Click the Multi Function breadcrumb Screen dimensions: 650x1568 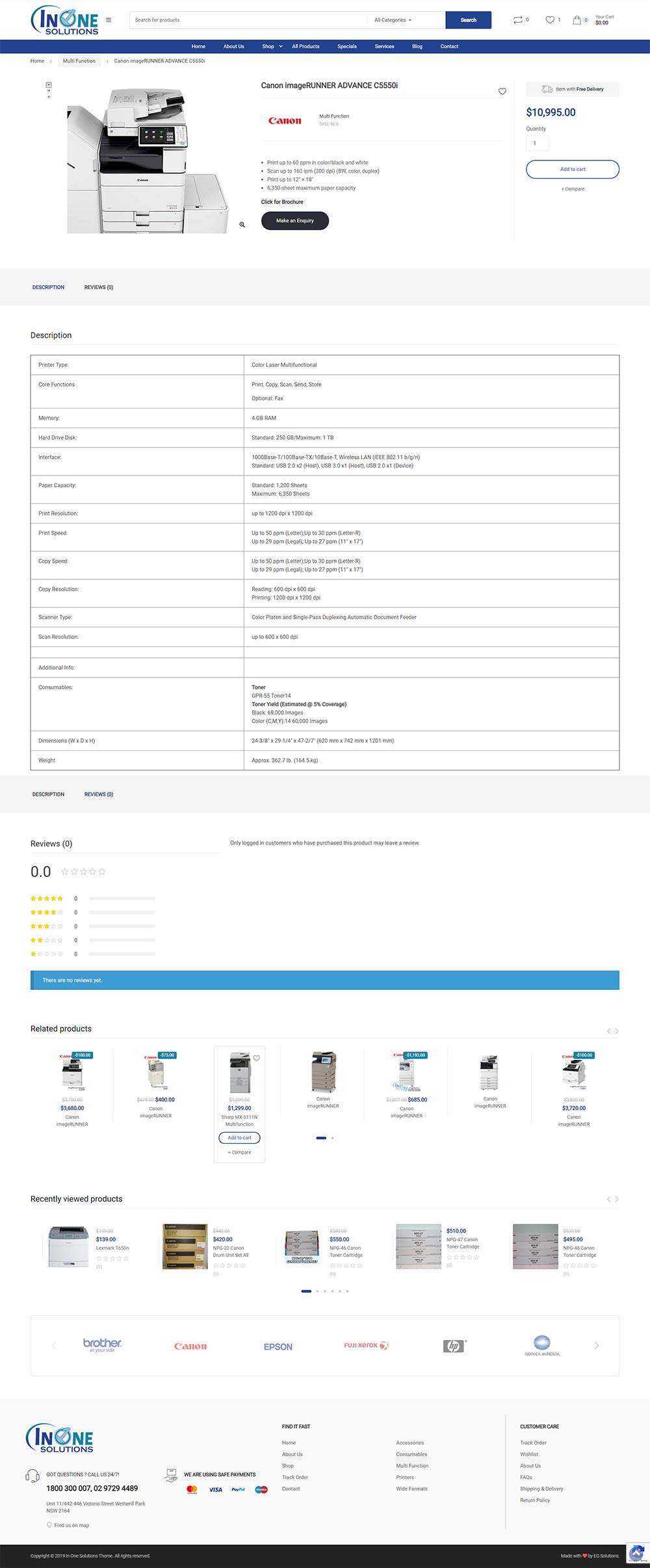click(79, 61)
